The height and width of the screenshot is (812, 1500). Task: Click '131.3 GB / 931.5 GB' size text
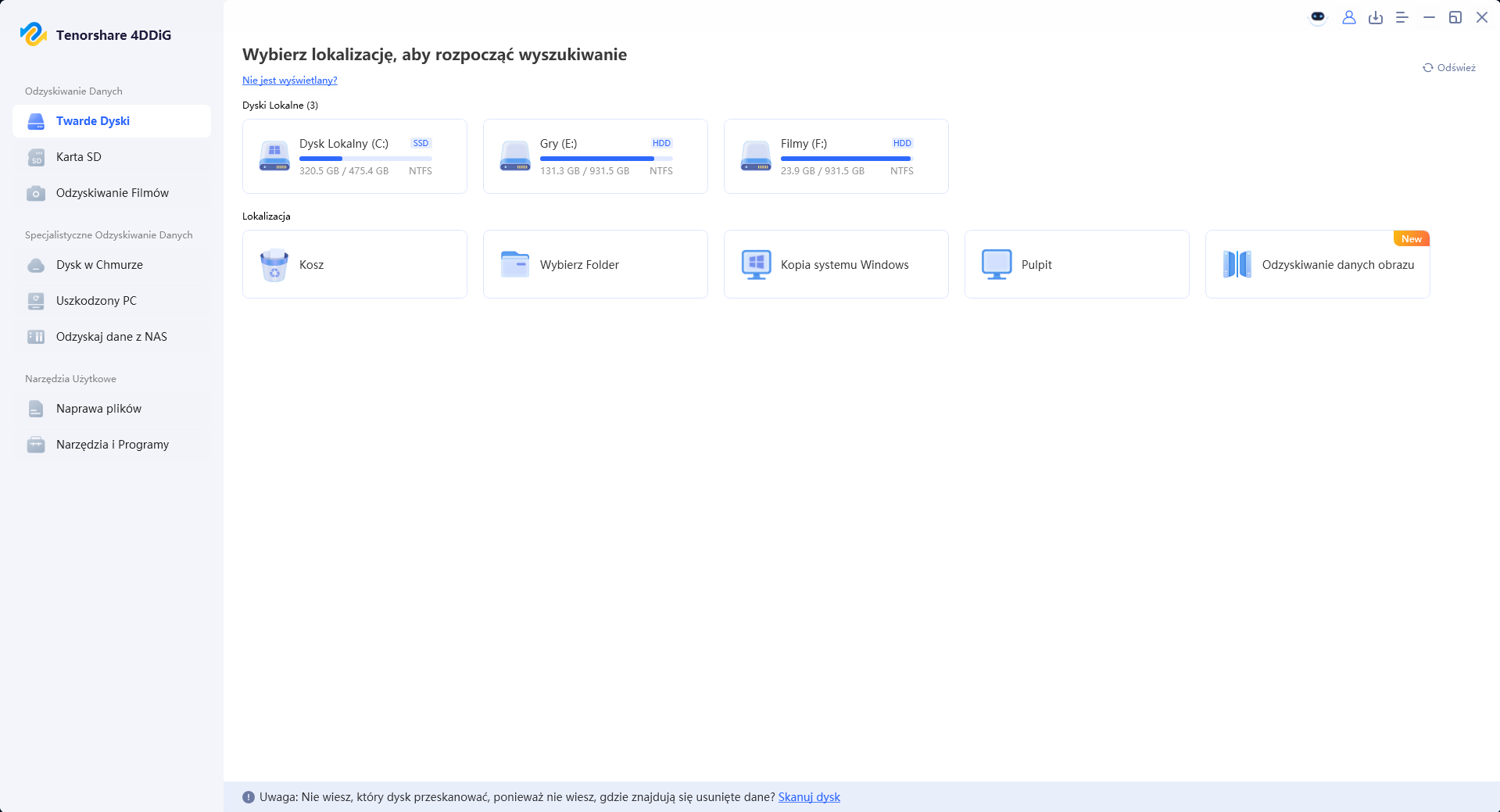585,171
